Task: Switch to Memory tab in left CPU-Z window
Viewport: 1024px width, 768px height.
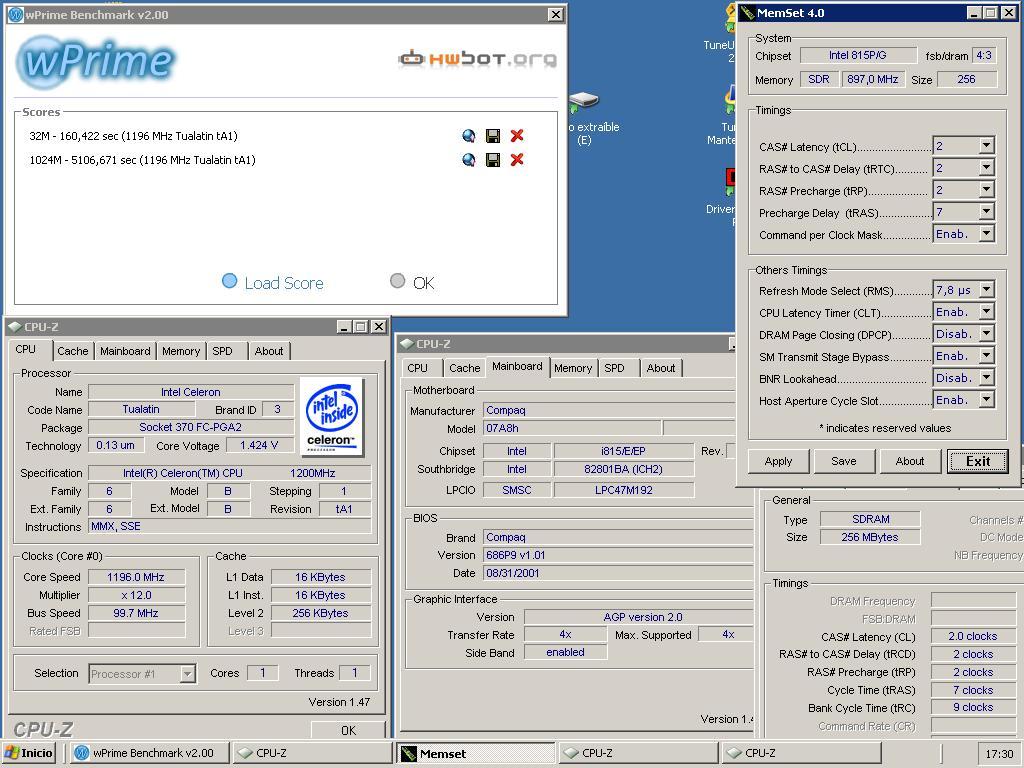Action: [x=181, y=351]
